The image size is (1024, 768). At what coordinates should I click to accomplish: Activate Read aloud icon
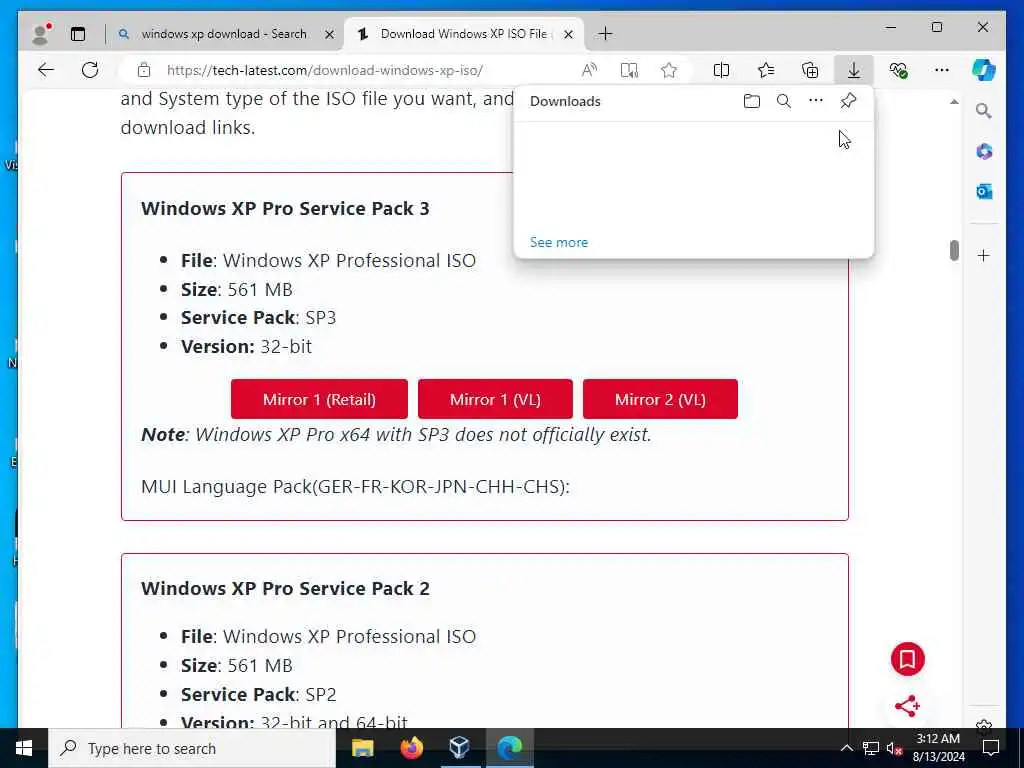(589, 70)
